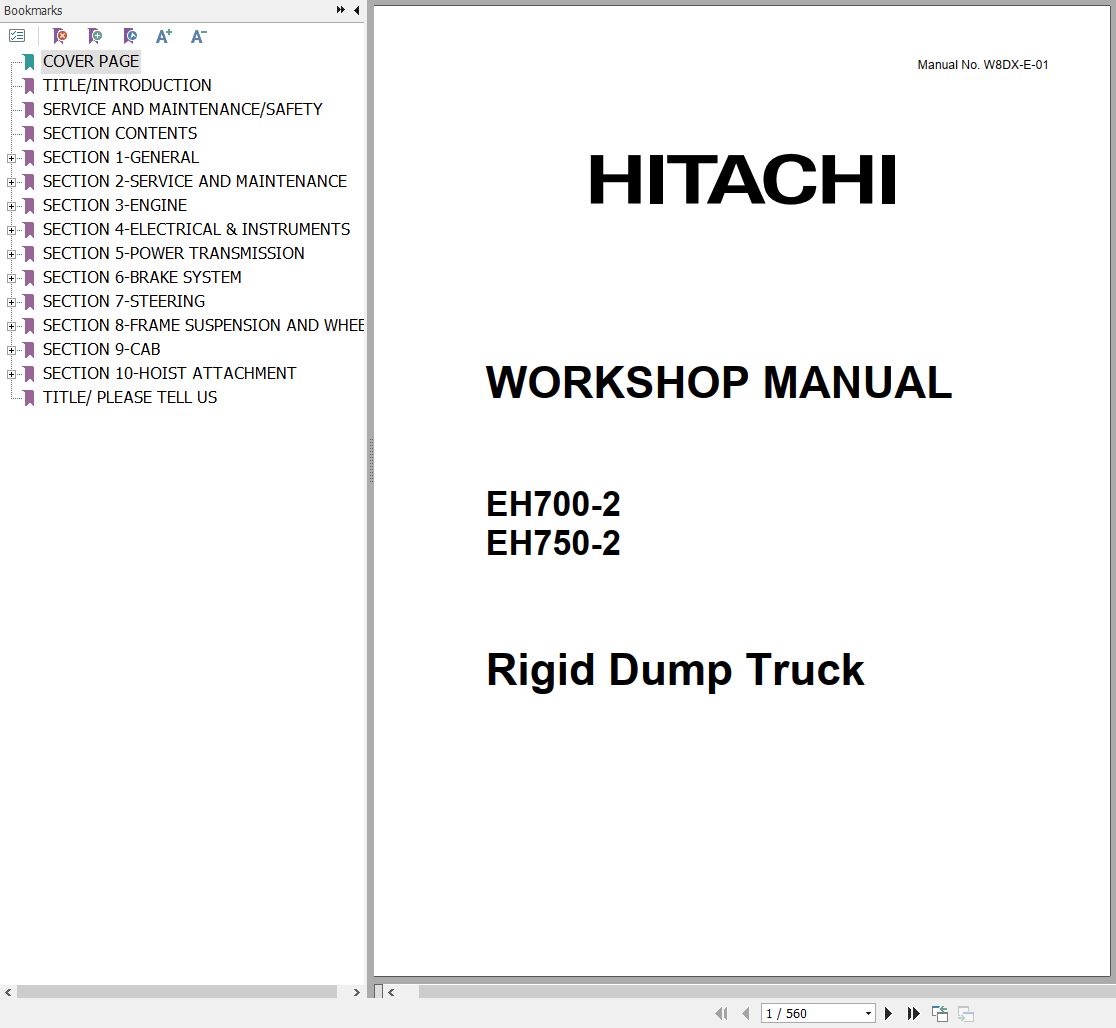Open the page number dropdown arrow
Viewport: 1116px width, 1028px height.
[x=868, y=1013]
